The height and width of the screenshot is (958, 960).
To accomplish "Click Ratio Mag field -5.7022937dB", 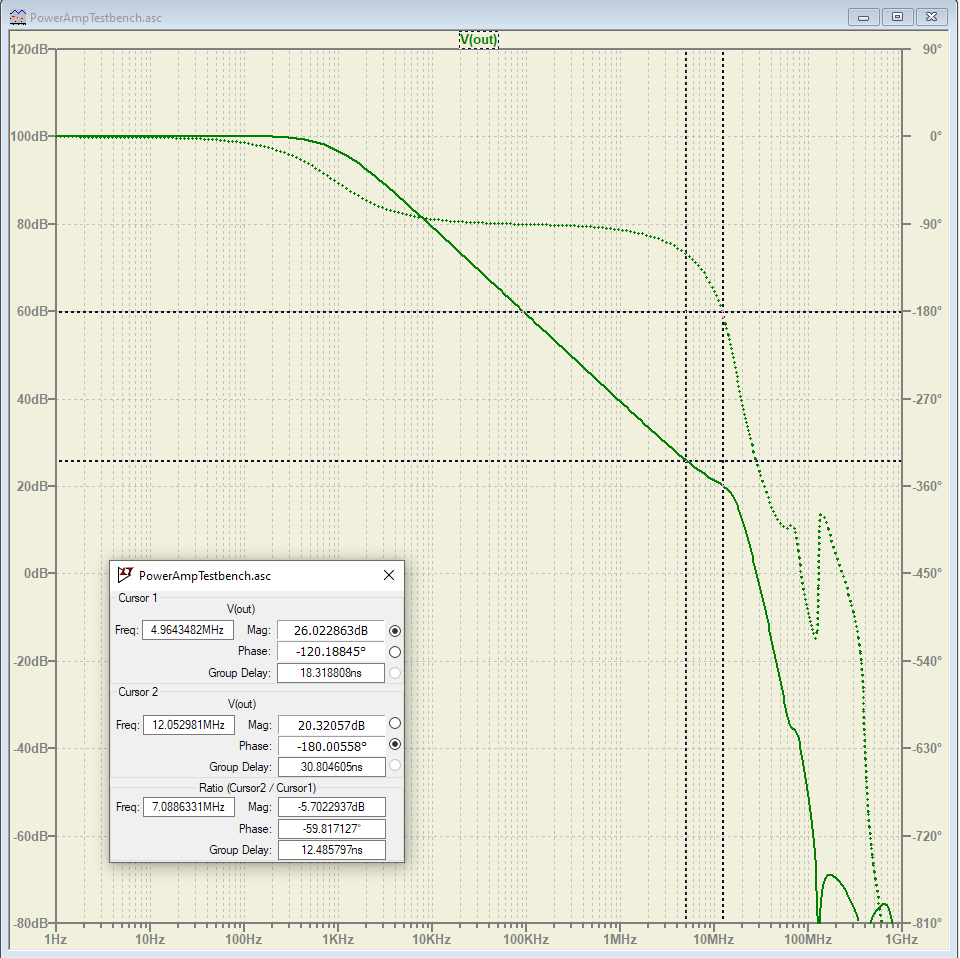I will pos(331,807).
